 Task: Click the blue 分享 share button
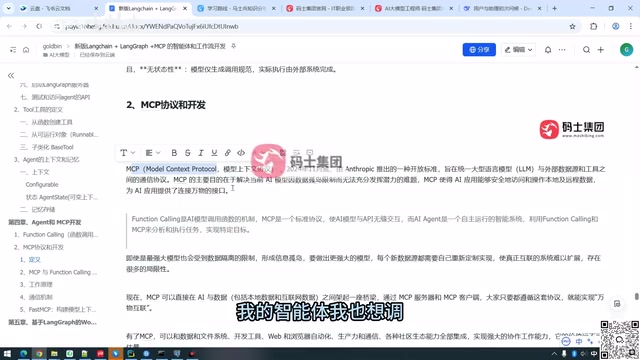(479, 49)
